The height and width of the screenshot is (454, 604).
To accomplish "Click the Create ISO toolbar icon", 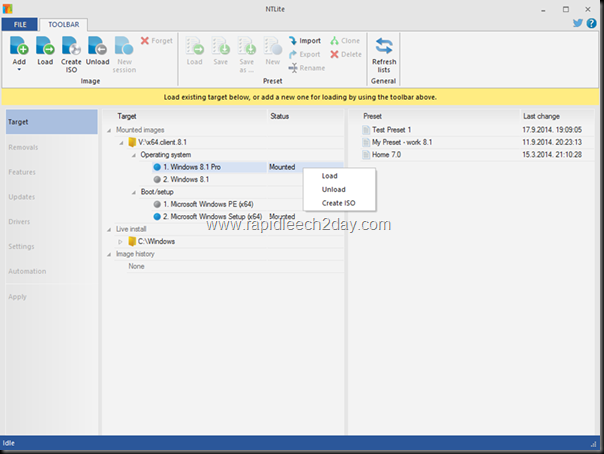I will point(71,45).
